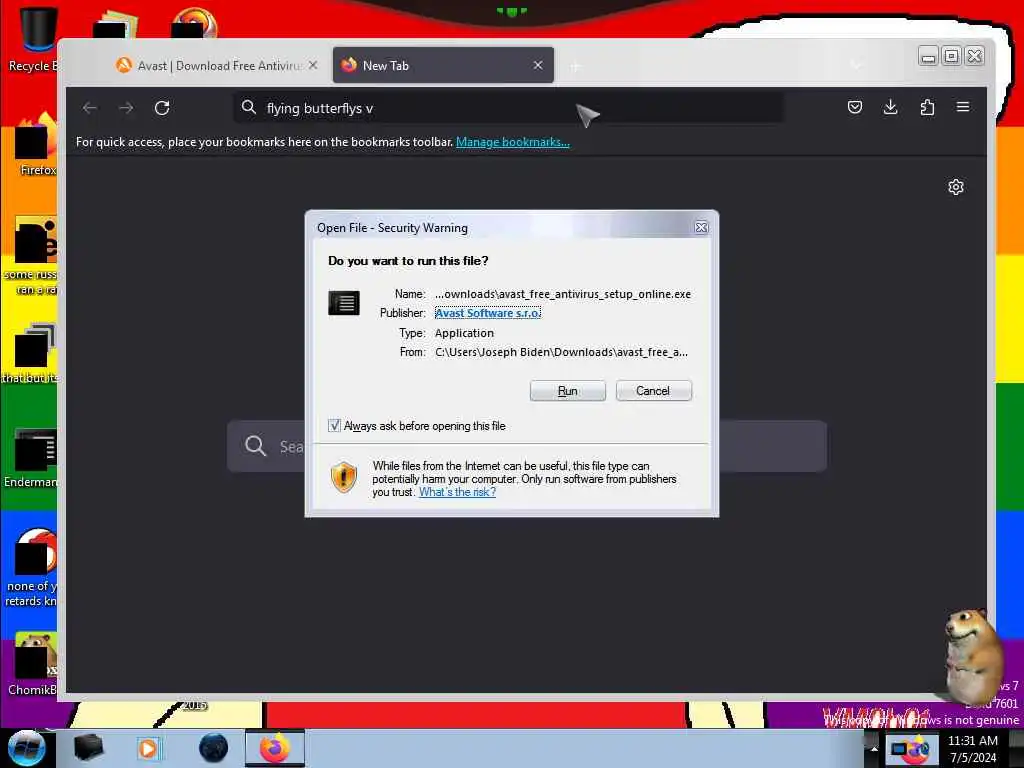Open Firefox downloads panel
The image size is (1024, 768).
point(890,107)
